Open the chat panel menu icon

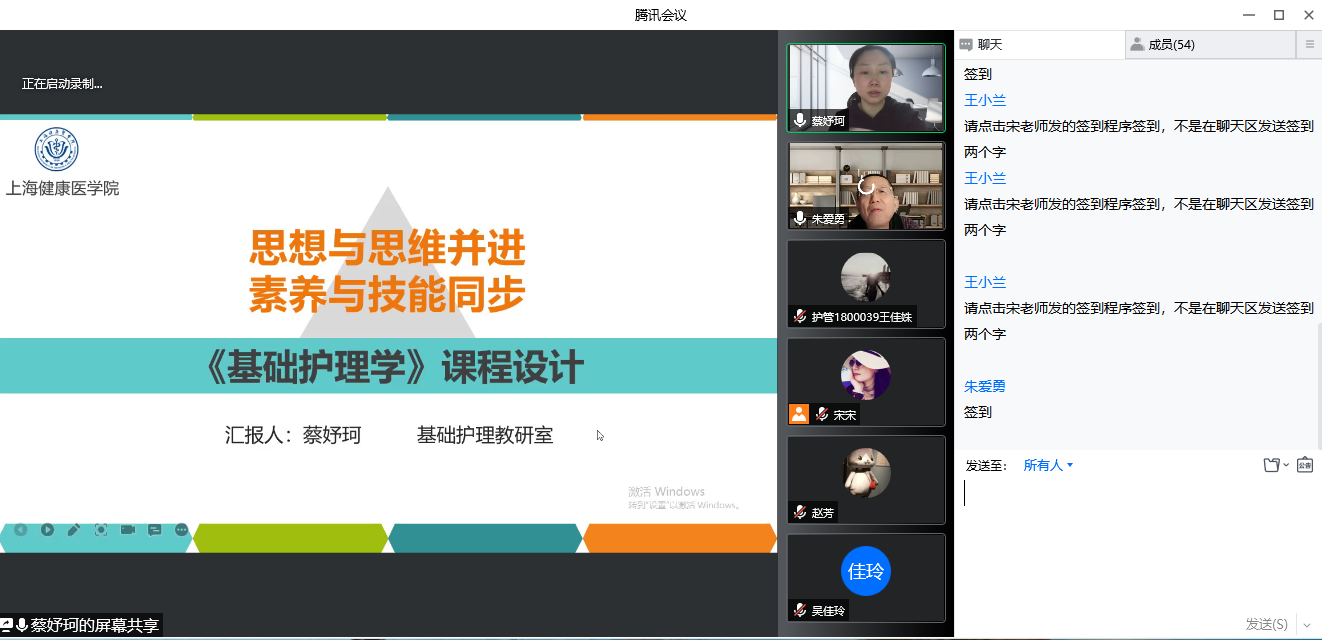[x=1309, y=45]
